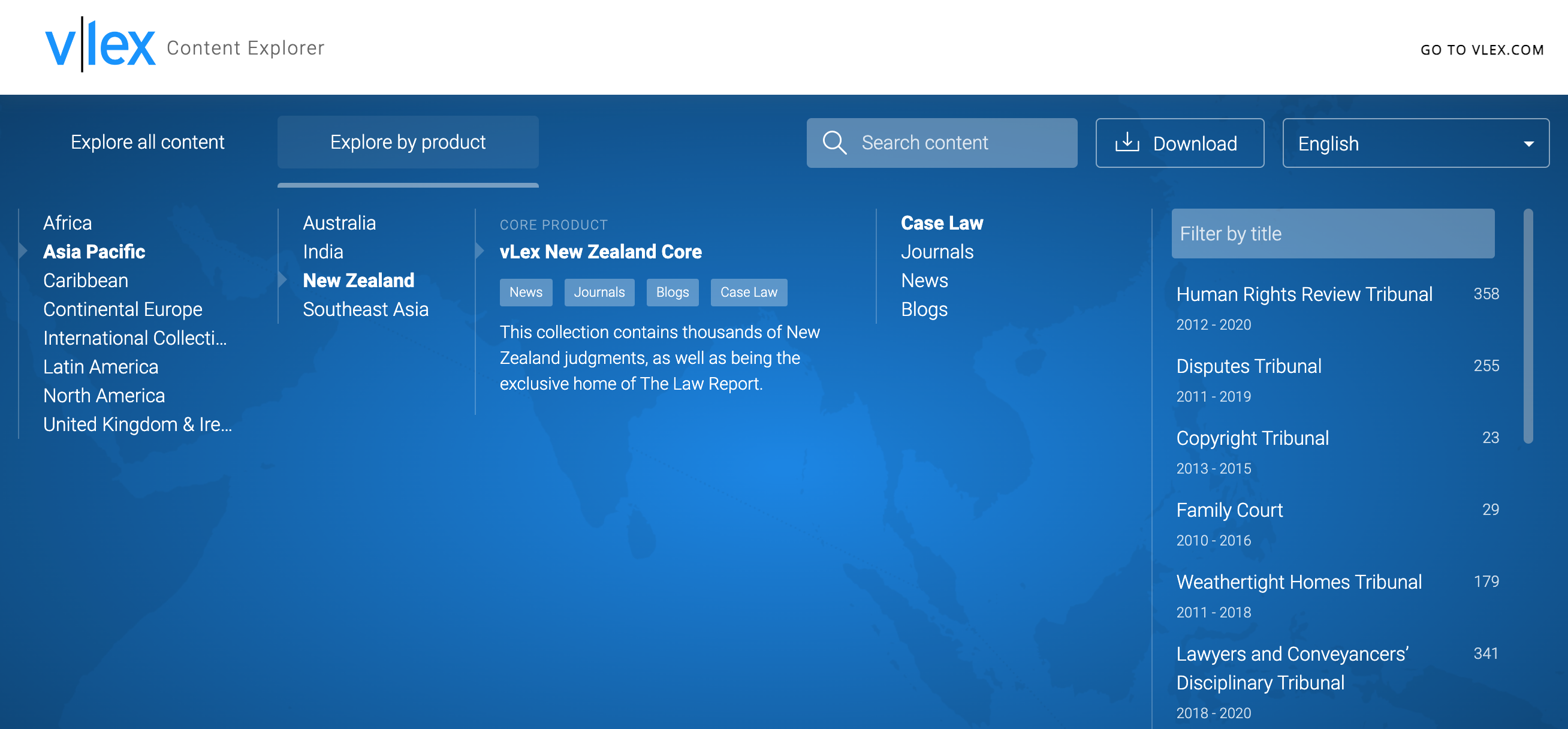Open Copyright Tribunal entry
This screenshot has width=1568, height=729.
[x=1252, y=438]
